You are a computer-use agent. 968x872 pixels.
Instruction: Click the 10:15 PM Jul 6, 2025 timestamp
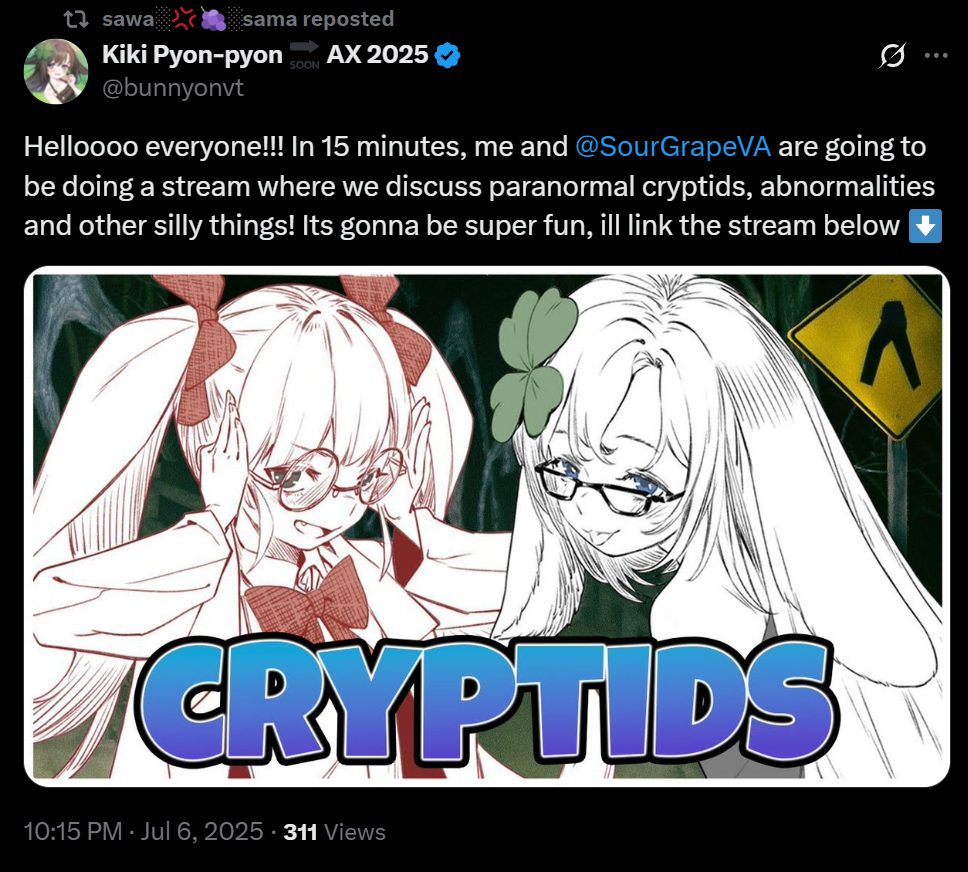[143, 831]
